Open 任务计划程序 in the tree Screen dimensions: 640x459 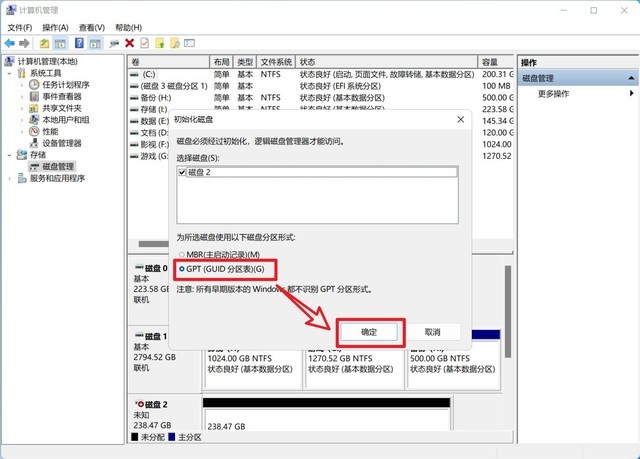point(67,85)
